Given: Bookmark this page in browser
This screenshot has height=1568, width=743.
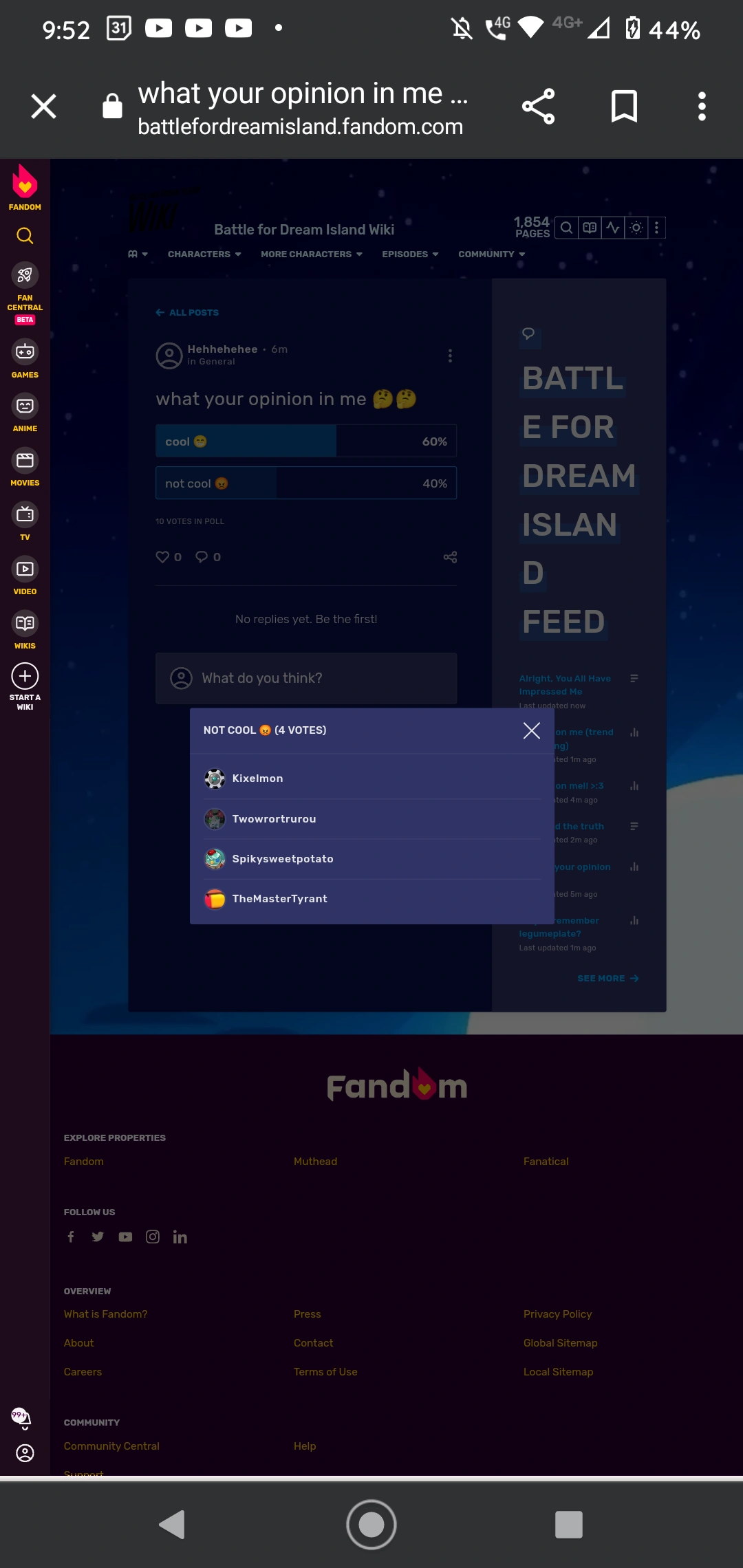Looking at the screenshot, I should [x=624, y=107].
